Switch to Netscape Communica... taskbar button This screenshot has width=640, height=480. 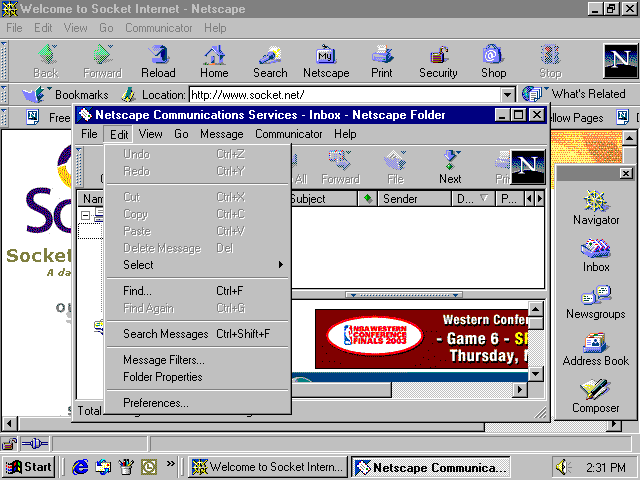point(431,467)
